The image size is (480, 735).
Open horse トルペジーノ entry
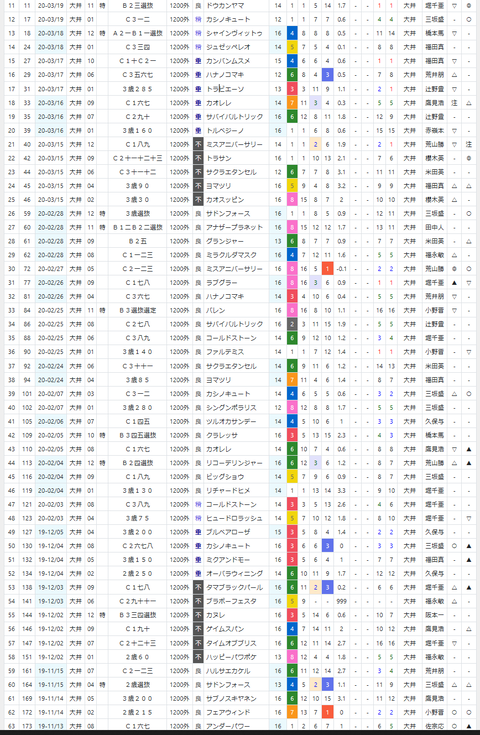pyautogui.click(x=225, y=130)
